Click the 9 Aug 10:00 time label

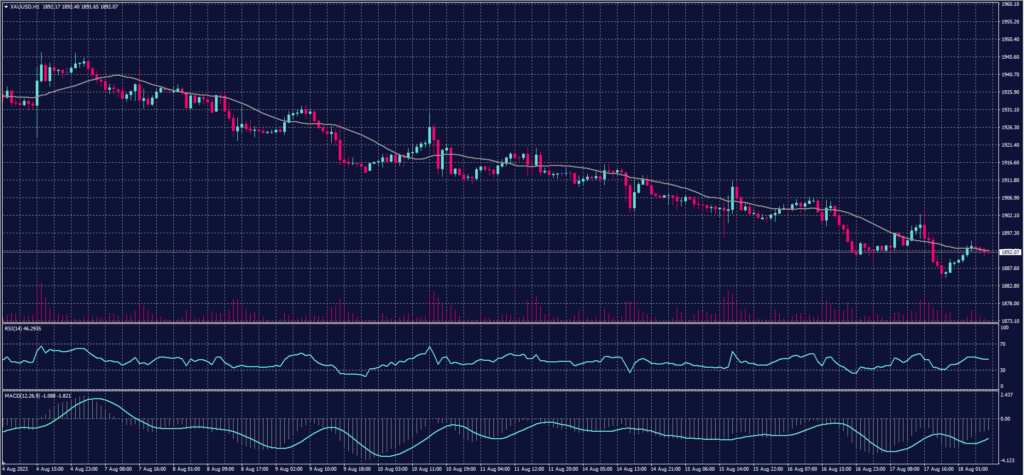(x=322, y=469)
